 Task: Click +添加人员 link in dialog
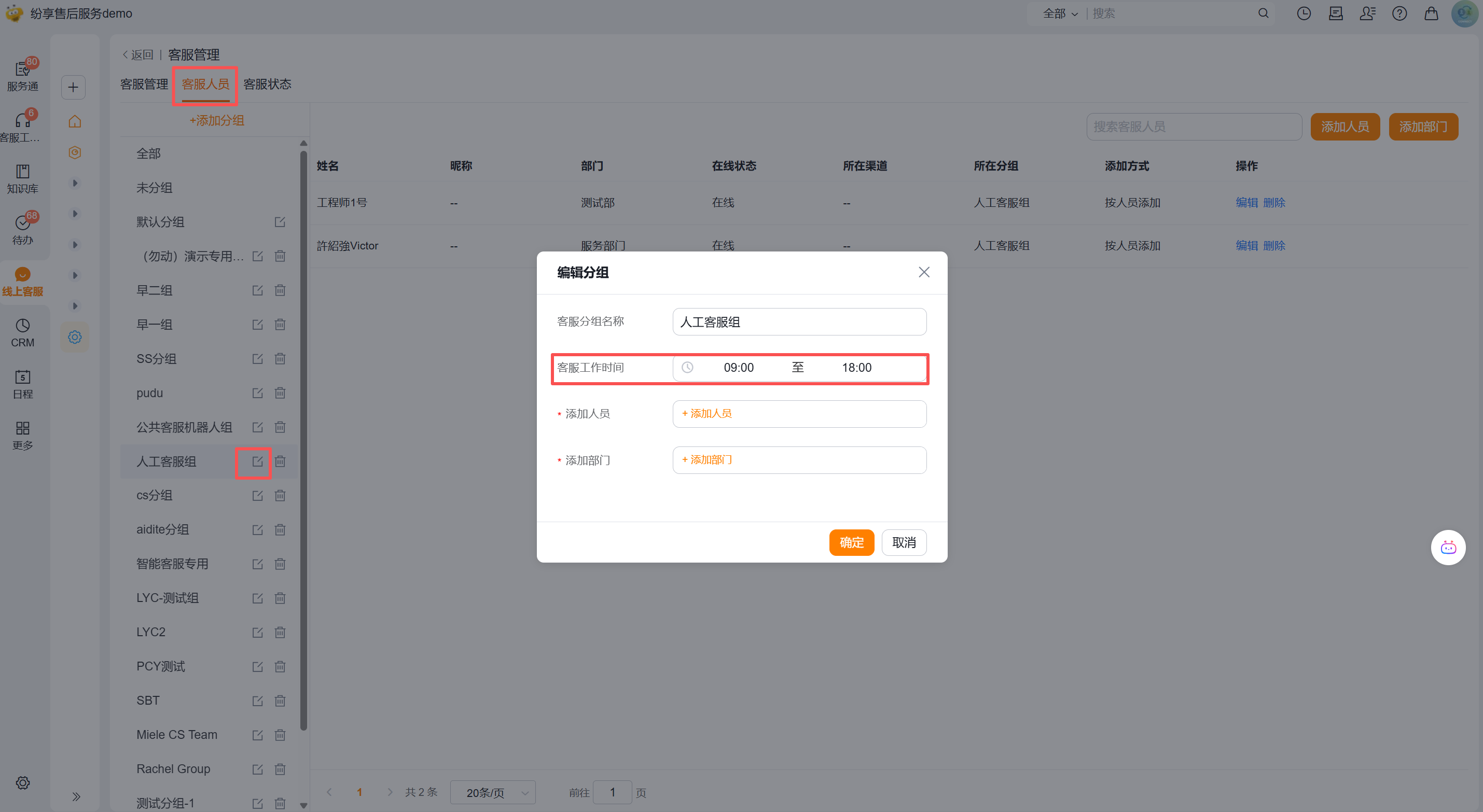click(x=707, y=413)
